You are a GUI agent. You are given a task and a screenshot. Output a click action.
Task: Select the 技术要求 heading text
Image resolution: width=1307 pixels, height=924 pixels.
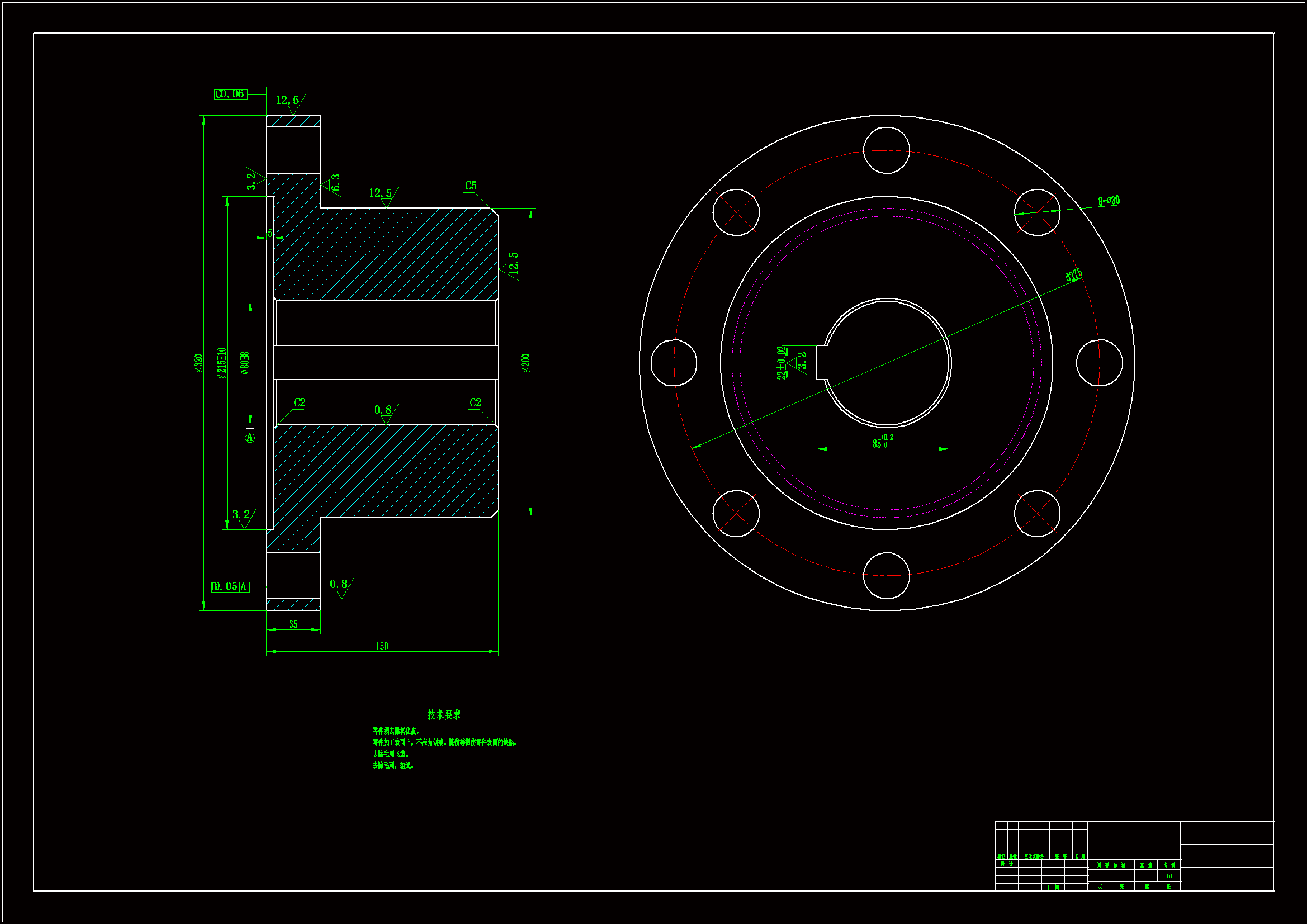pyautogui.click(x=444, y=714)
